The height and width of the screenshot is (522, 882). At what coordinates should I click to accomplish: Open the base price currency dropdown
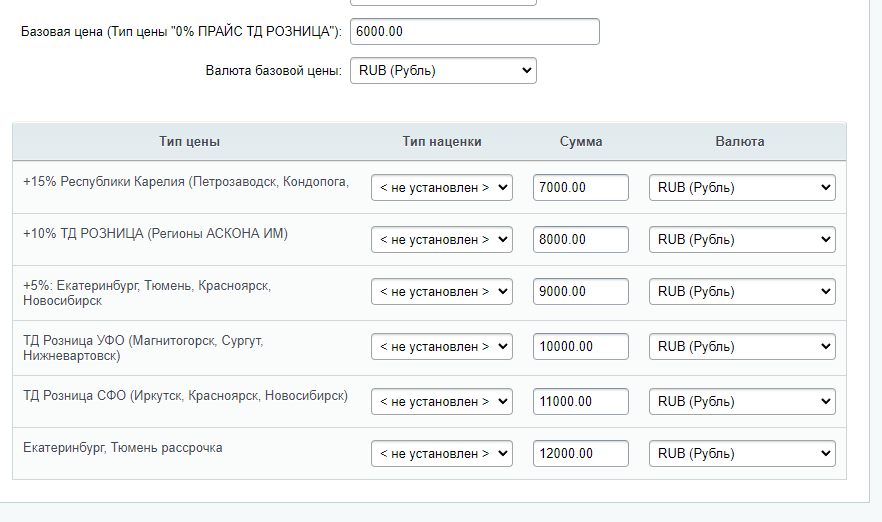pos(443,71)
